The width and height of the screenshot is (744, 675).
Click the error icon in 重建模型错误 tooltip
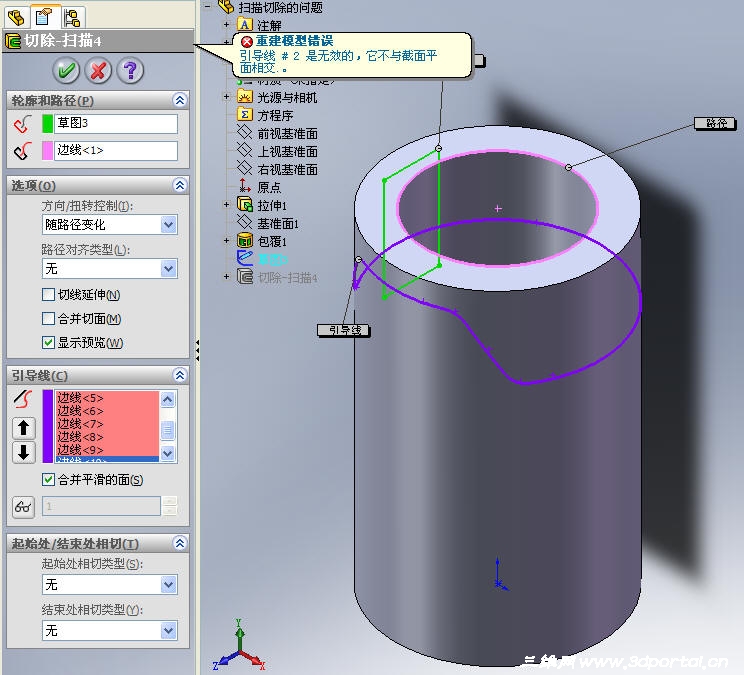point(247,41)
